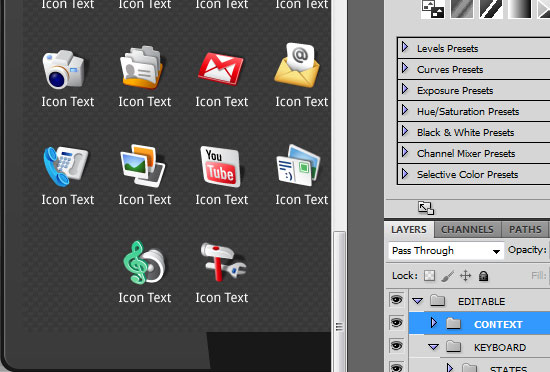Screen dimensions: 550x372
Task: Expand Exposure Presets list
Action: click(405, 89)
